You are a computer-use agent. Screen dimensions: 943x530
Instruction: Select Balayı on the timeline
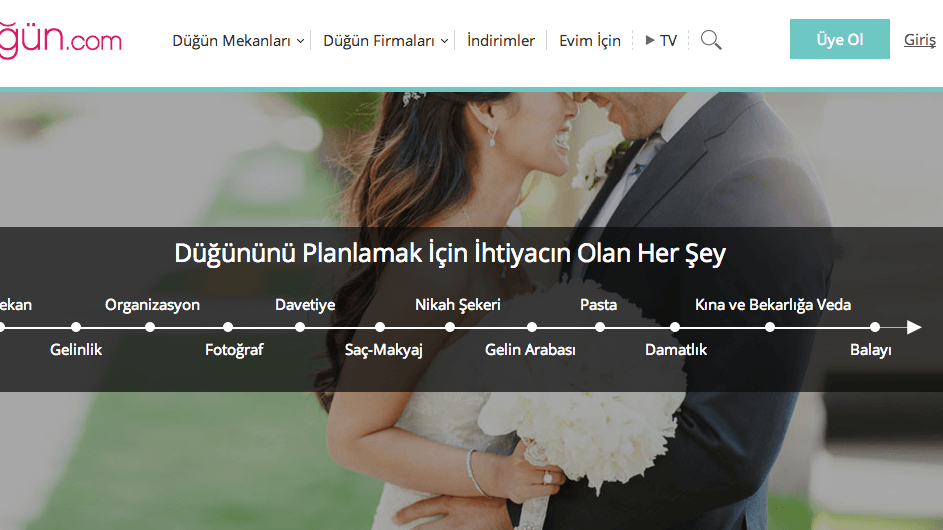click(x=870, y=350)
